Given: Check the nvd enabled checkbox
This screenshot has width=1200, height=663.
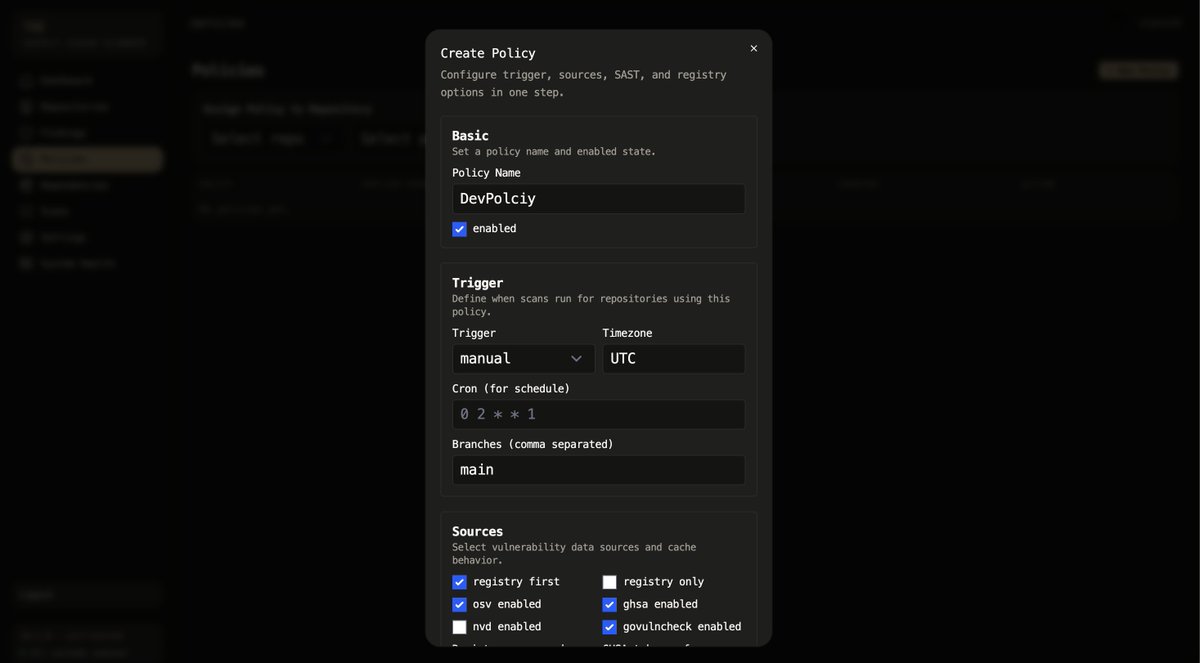Looking at the screenshot, I should [x=459, y=627].
